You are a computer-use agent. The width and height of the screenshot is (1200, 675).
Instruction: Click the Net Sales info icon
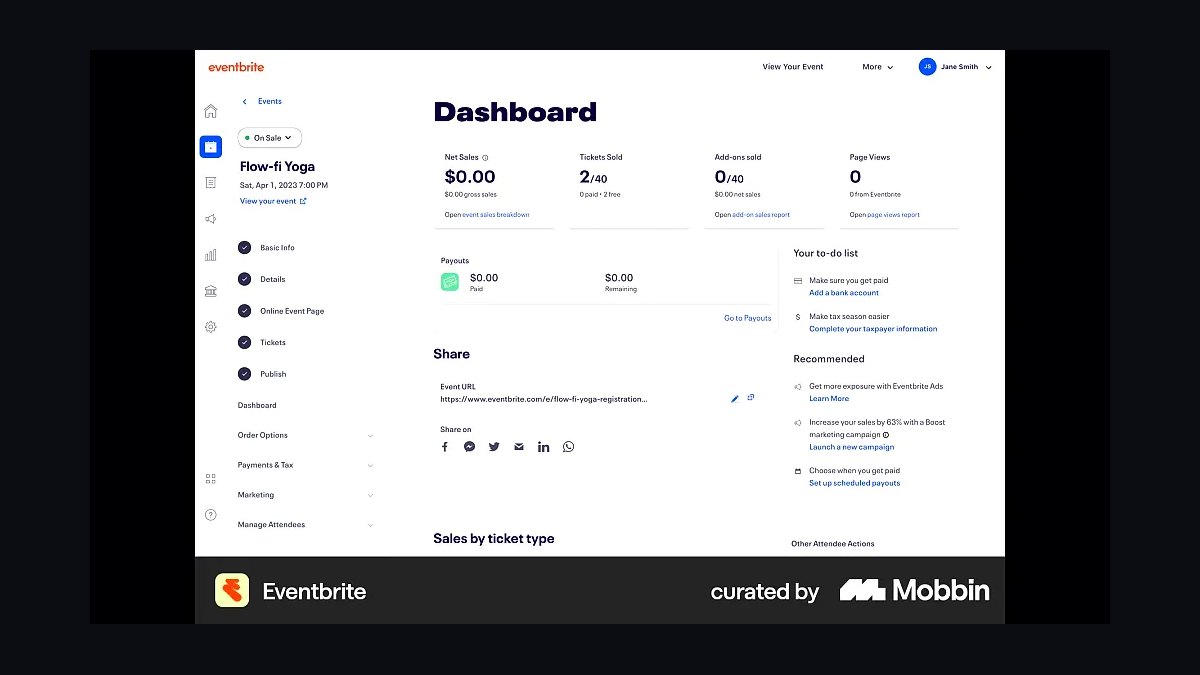coord(485,157)
